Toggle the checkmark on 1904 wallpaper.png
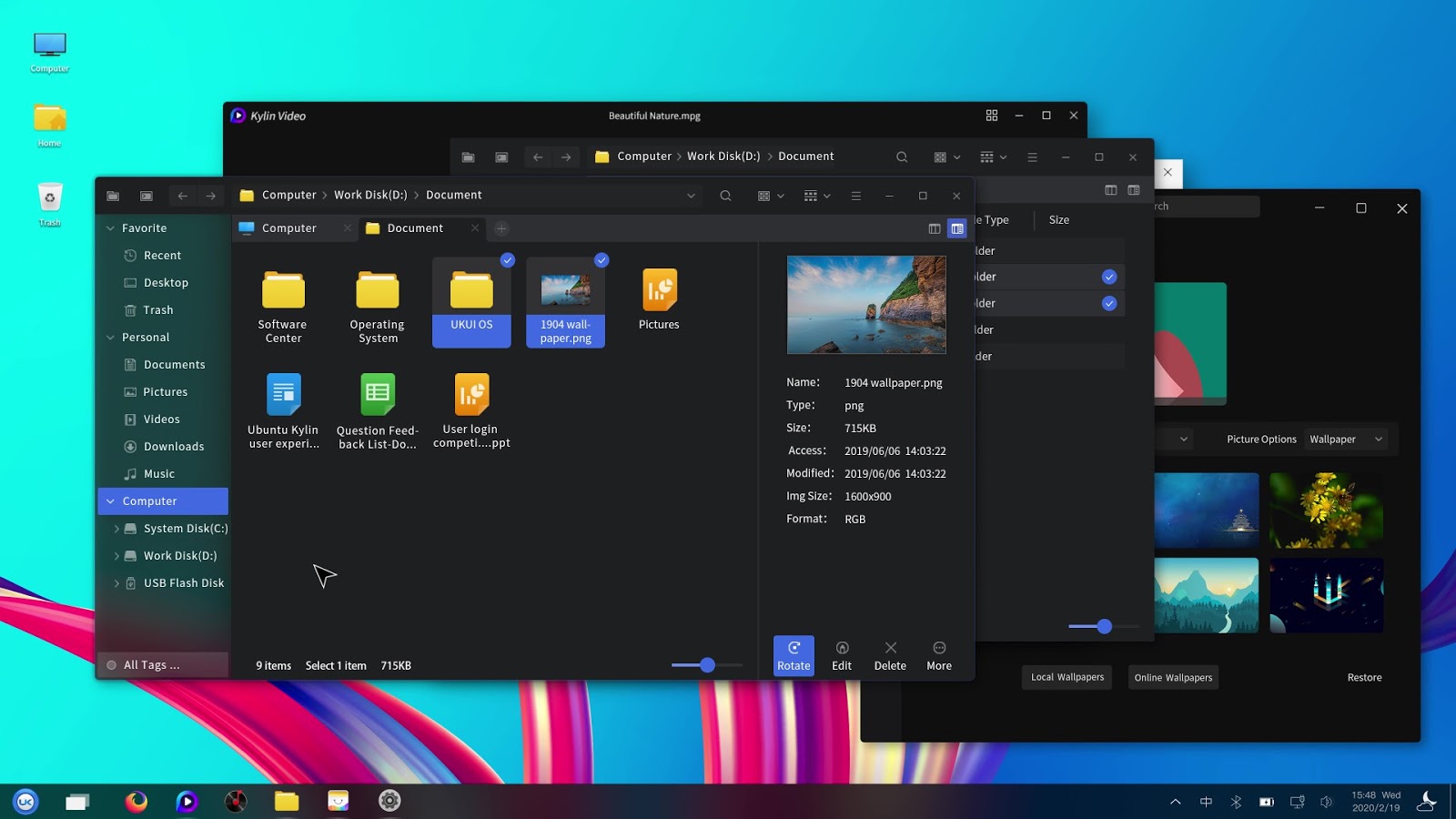Image resolution: width=1456 pixels, height=819 pixels. click(602, 260)
